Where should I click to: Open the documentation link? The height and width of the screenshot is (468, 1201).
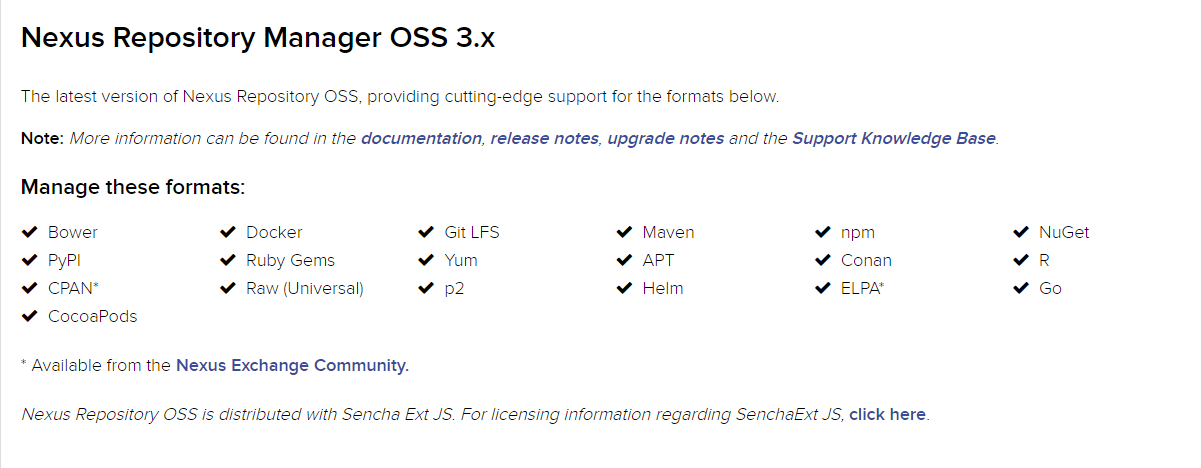tap(421, 138)
